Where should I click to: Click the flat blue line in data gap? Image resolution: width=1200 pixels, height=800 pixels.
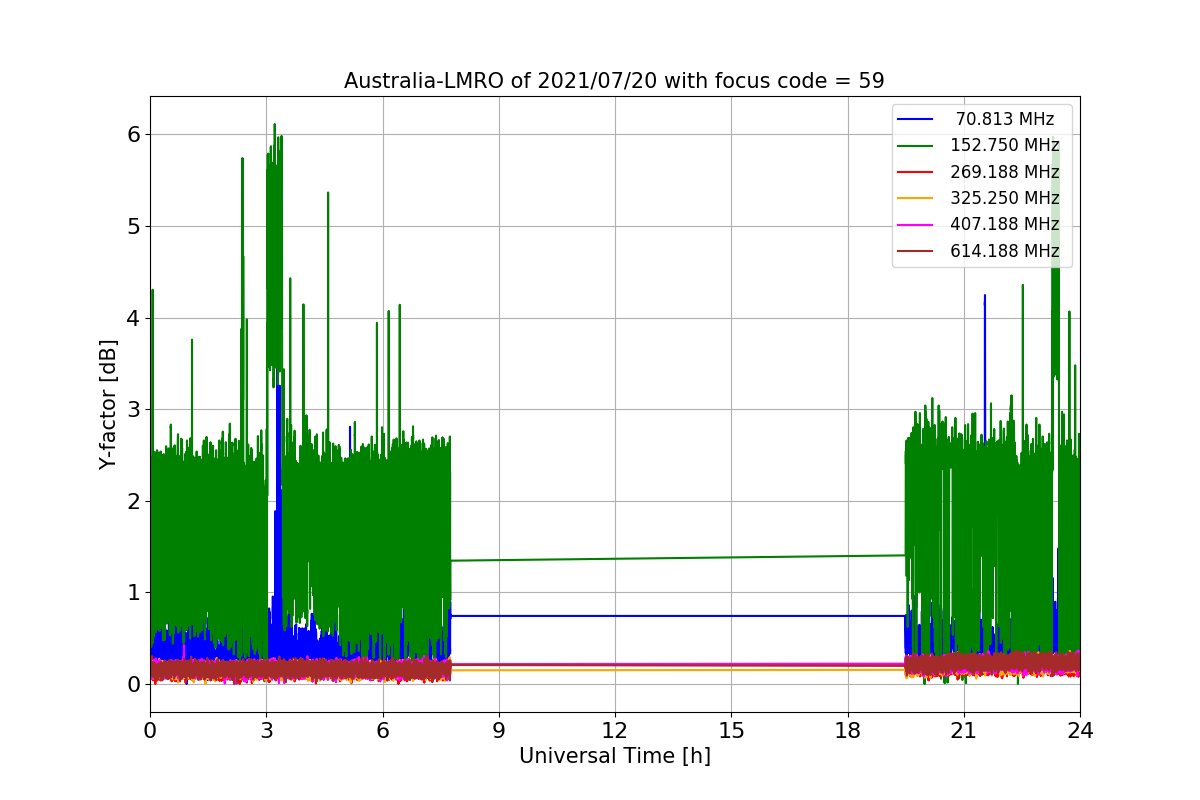(x=678, y=616)
